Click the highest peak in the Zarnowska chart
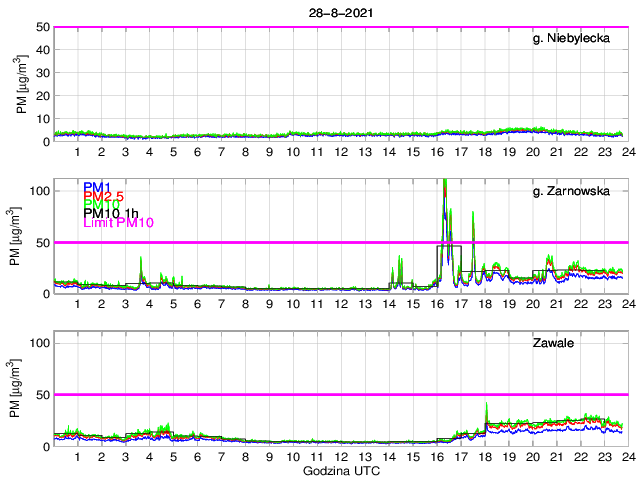Viewport: 640px width, 480px height. 444,182
